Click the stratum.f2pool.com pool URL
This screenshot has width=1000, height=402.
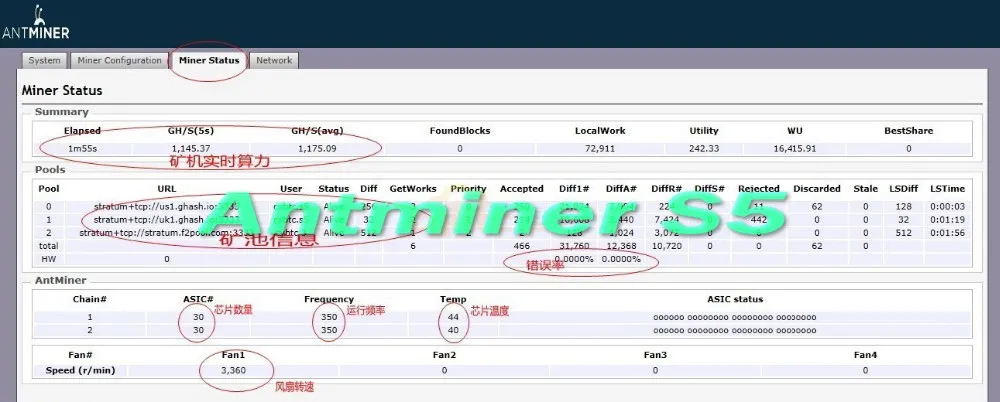tap(166, 233)
